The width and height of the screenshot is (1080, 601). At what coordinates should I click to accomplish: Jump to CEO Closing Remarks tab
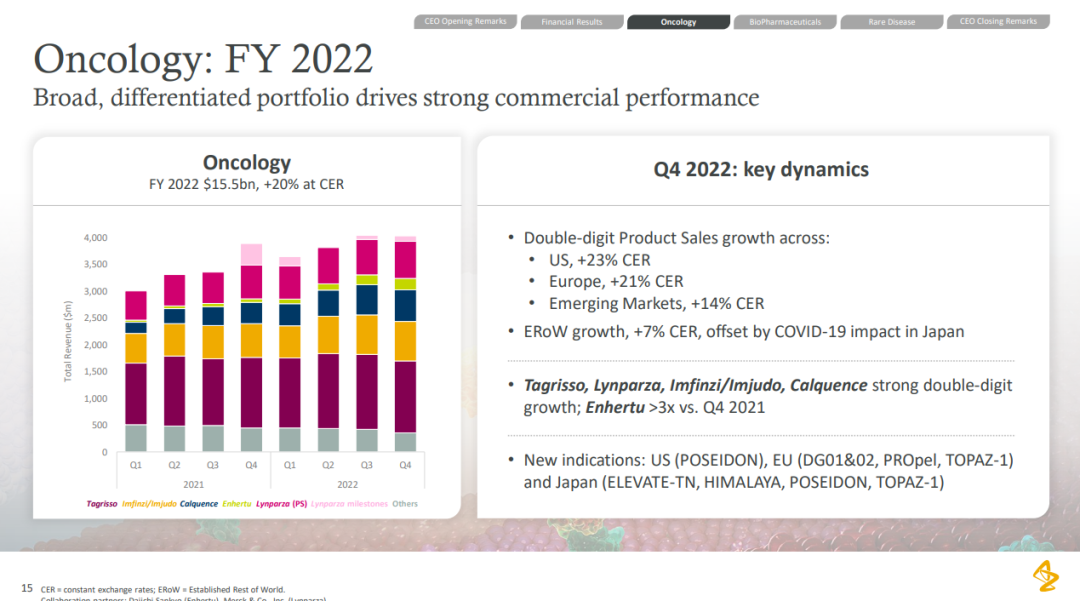(998, 22)
